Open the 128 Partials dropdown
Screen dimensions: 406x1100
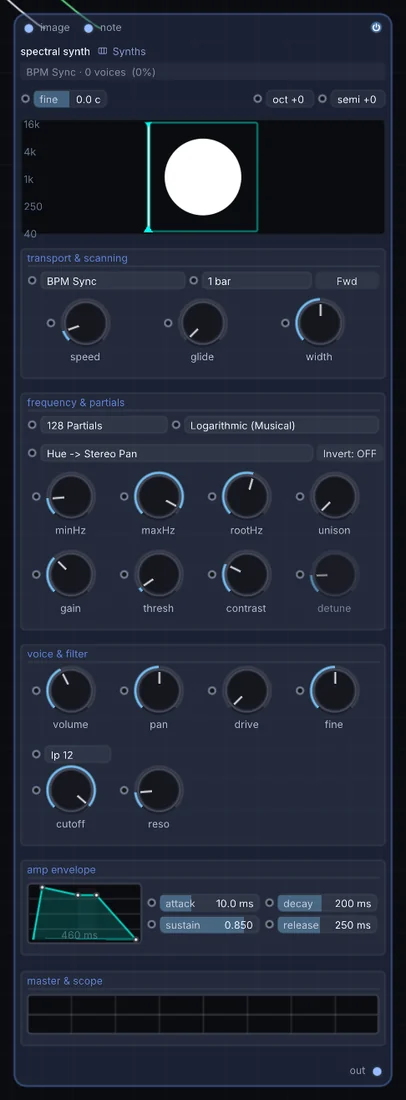pyautogui.click(x=104, y=425)
